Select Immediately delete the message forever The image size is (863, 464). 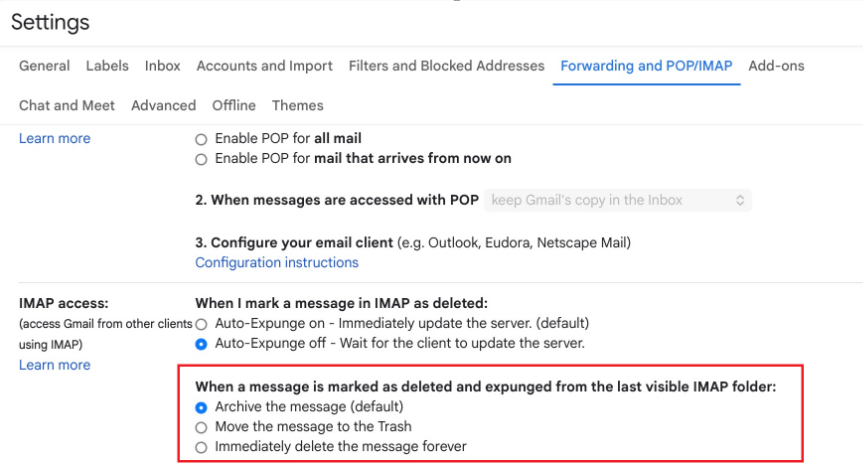201,447
